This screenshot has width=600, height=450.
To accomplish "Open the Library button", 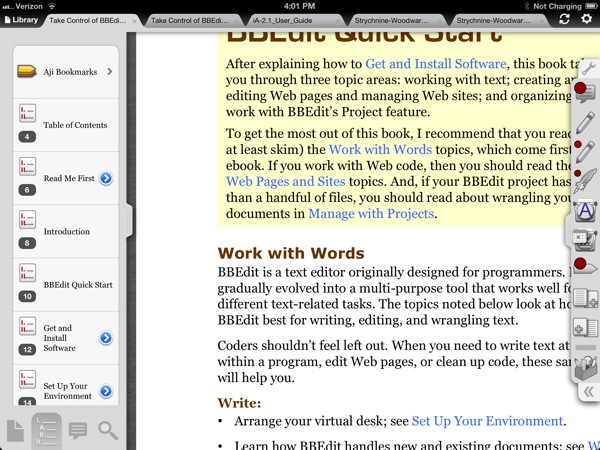I will pyautogui.click(x=21, y=20).
